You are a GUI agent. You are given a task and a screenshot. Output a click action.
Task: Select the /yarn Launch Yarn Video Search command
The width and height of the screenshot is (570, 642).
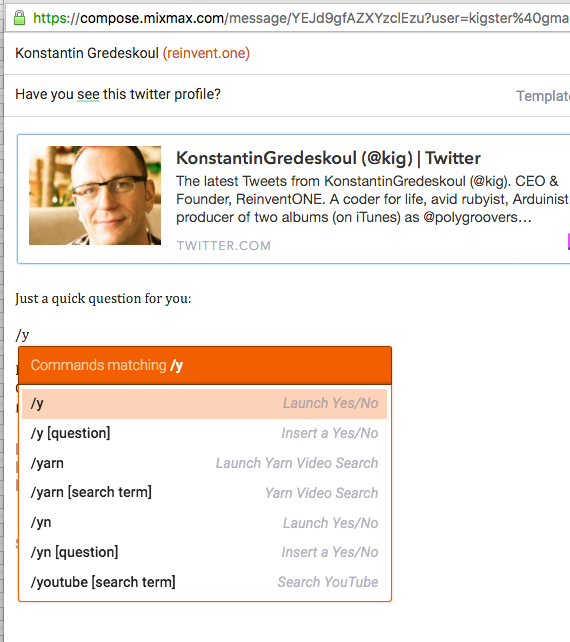pyautogui.click(x=204, y=463)
